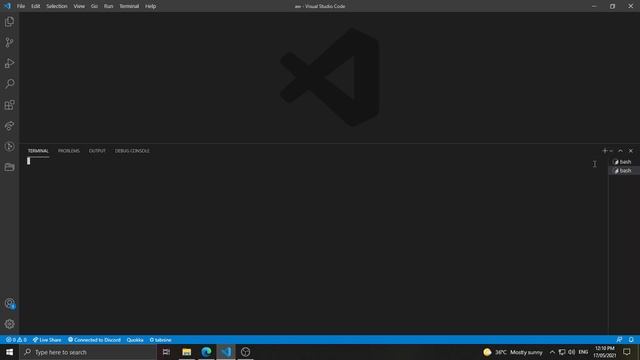The width and height of the screenshot is (640, 360).
Task: Click Connected to Discord status item
Action: click(94, 340)
